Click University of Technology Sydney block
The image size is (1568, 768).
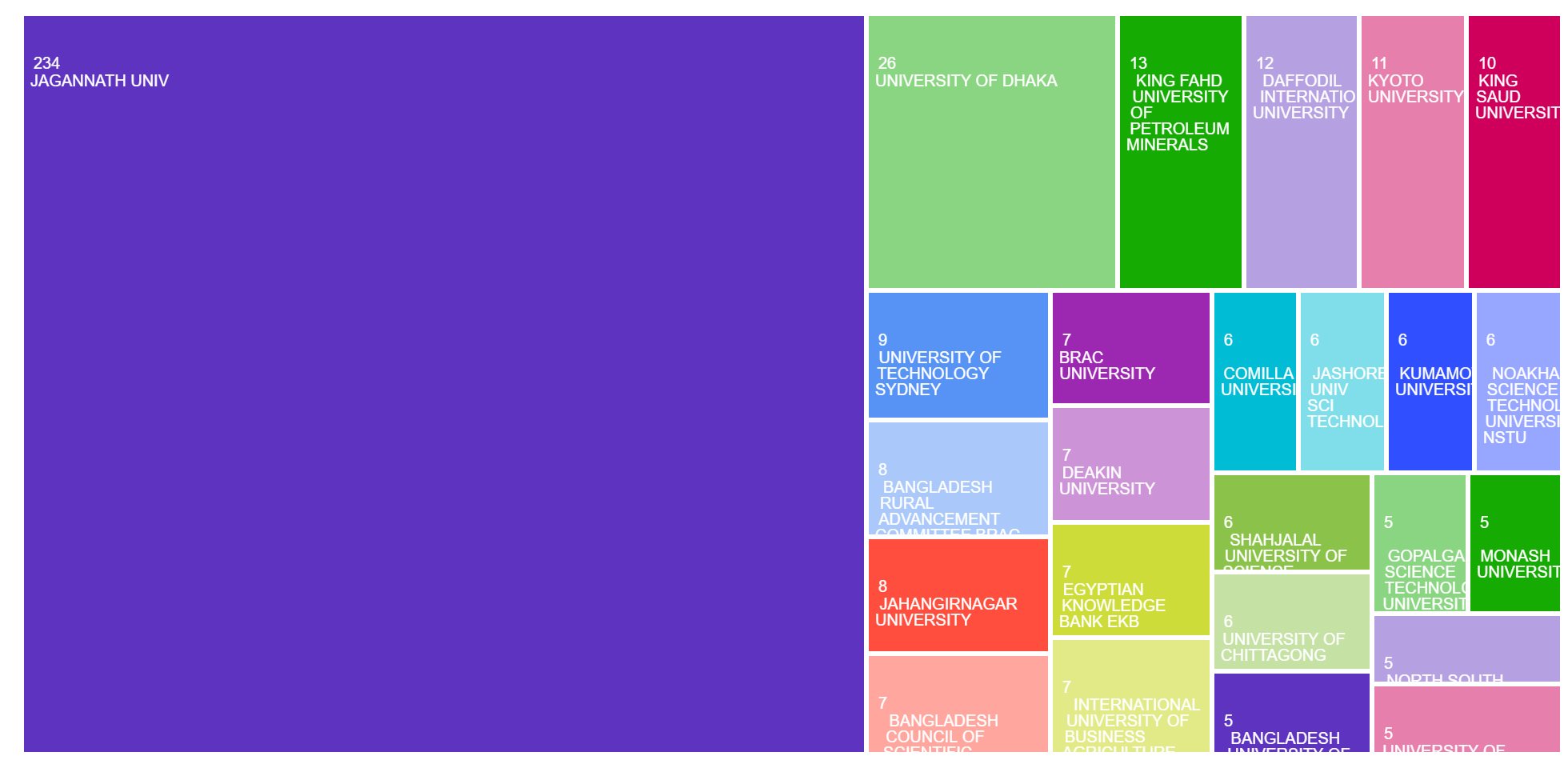958,355
